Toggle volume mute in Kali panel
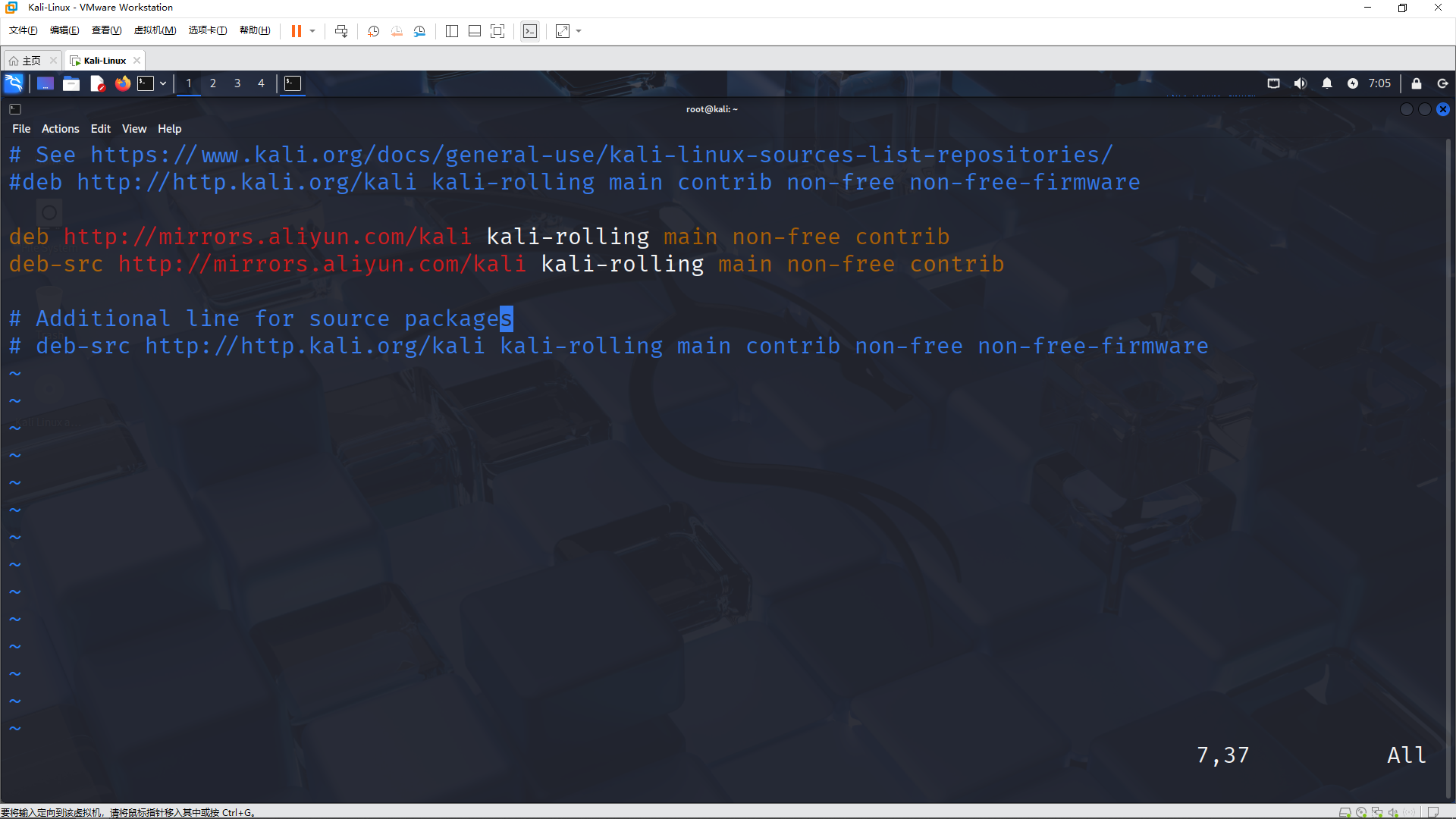The width and height of the screenshot is (1456, 819). click(x=1300, y=83)
